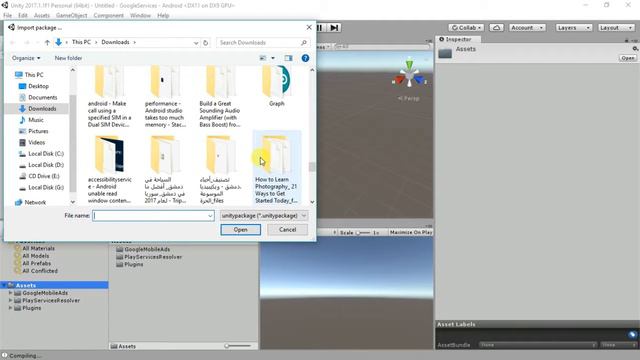Click Downloads in the address breadcrumb
Image resolution: width=640 pixels, height=360 pixels.
coord(115,42)
